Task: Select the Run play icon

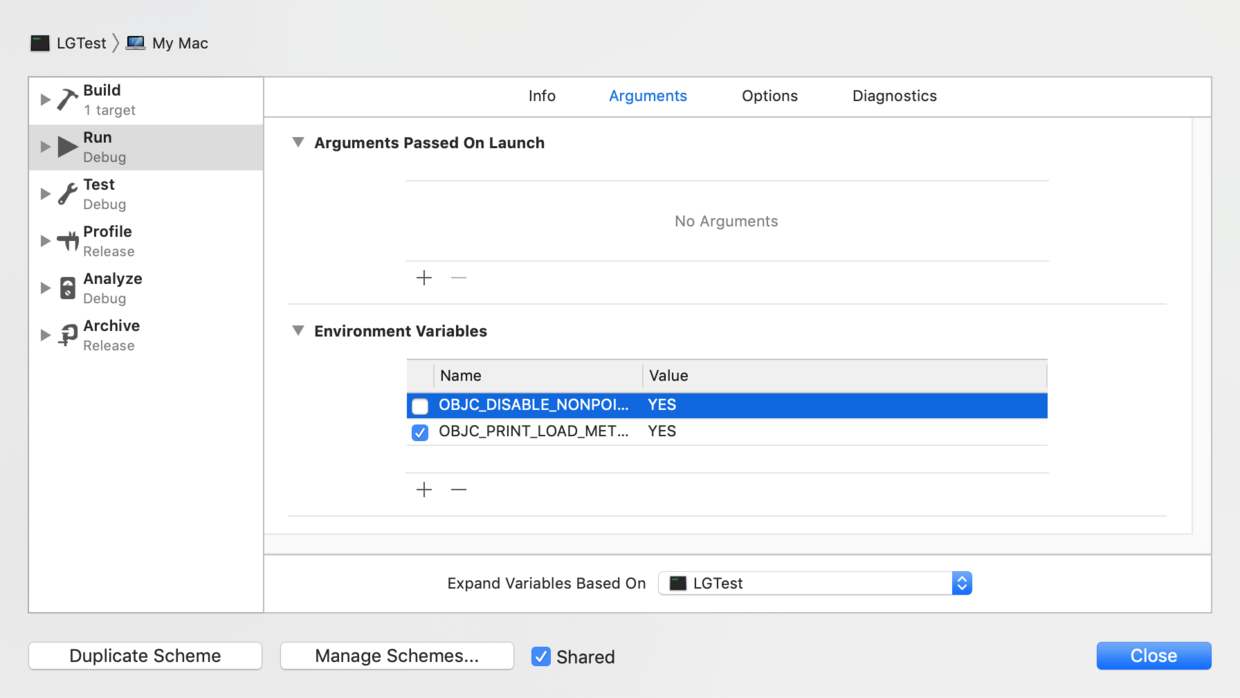Action: tap(67, 147)
